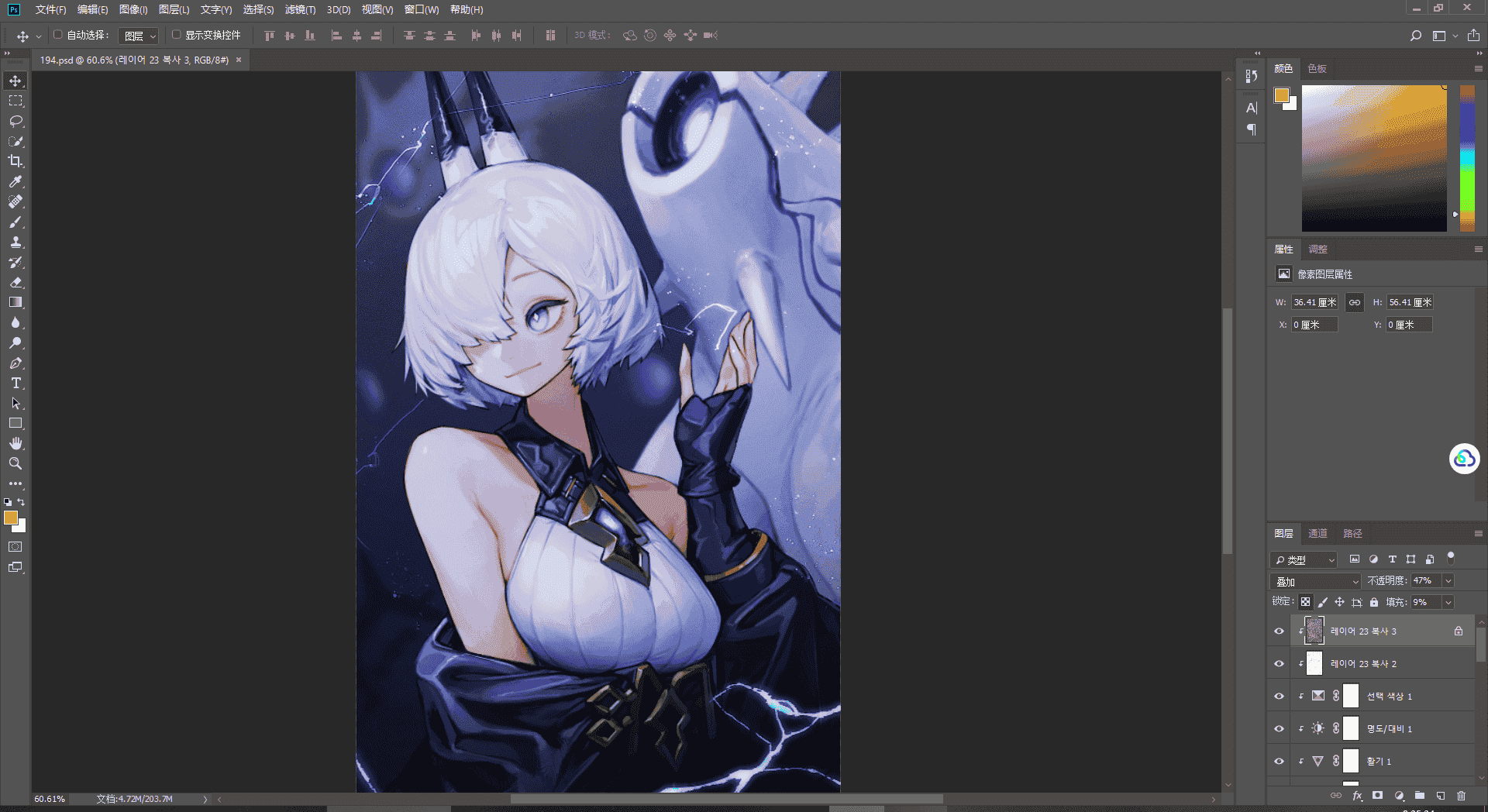Hide the 레이어 23 복사 2 layer
Image resolution: width=1488 pixels, height=812 pixels.
click(1280, 663)
